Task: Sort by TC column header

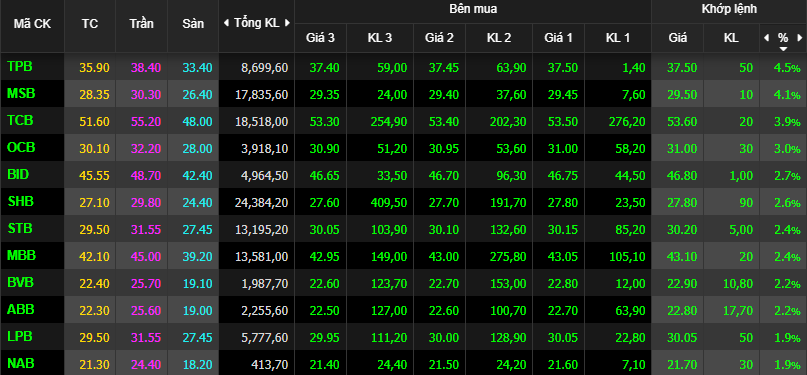Action: tap(90, 24)
